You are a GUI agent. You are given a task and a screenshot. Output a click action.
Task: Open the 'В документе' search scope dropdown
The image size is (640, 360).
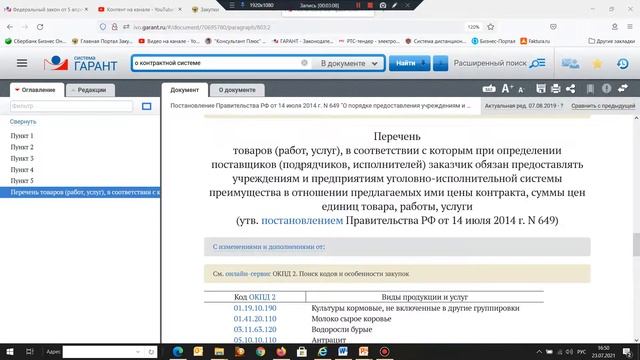click(x=349, y=63)
